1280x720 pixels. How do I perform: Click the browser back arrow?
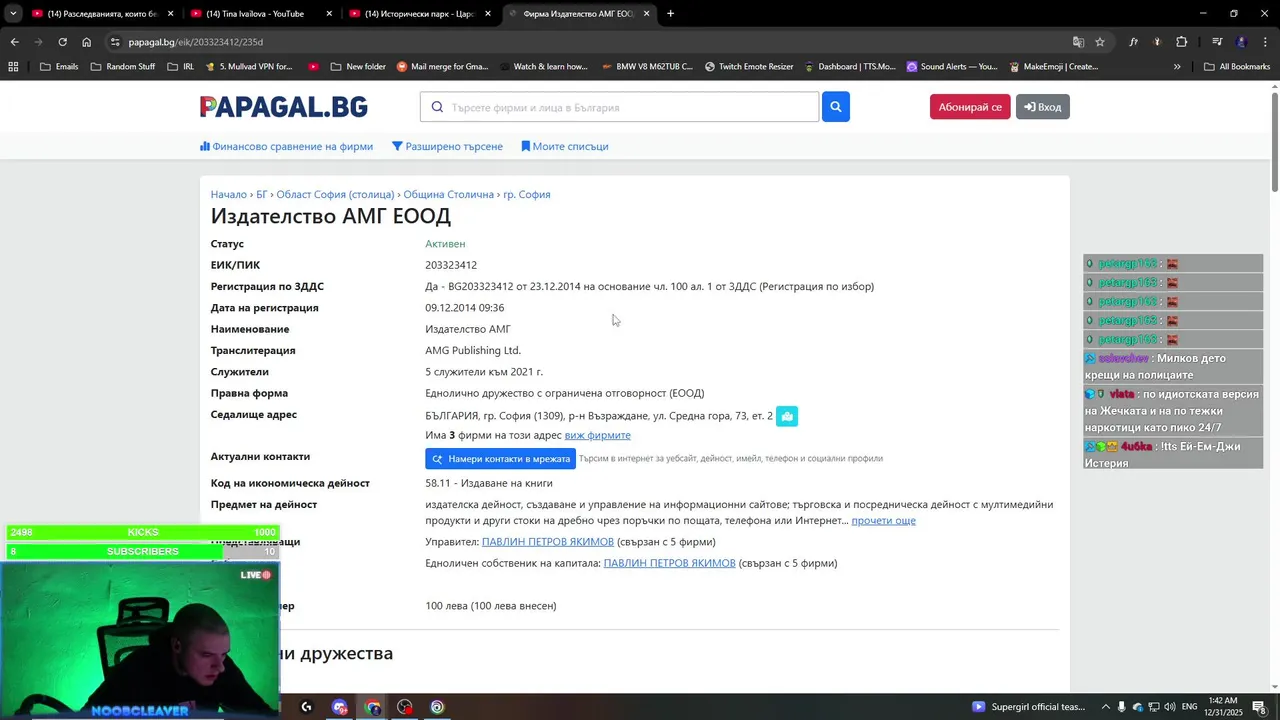14,42
